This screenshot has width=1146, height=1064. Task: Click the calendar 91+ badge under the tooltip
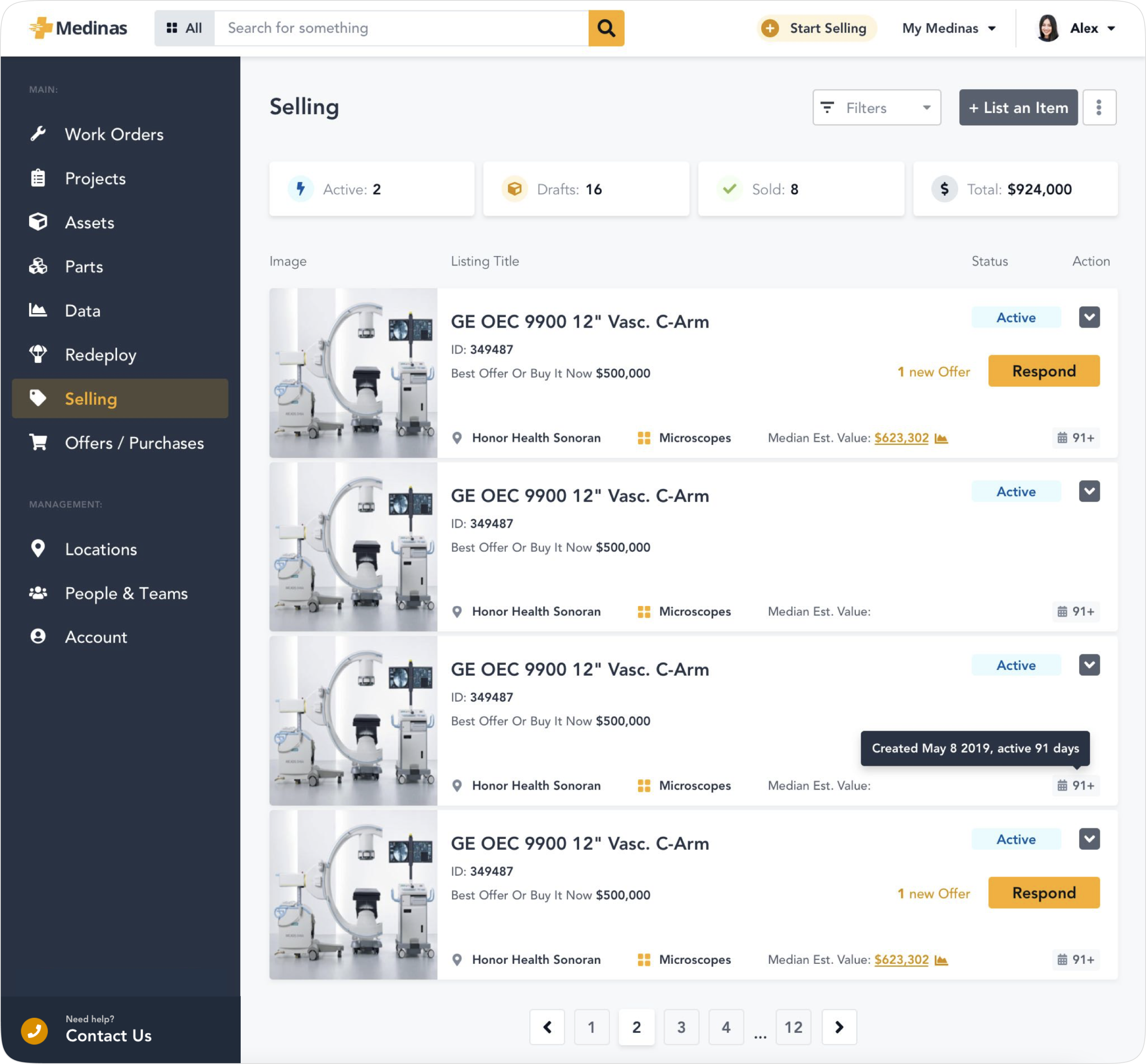[x=1076, y=785]
